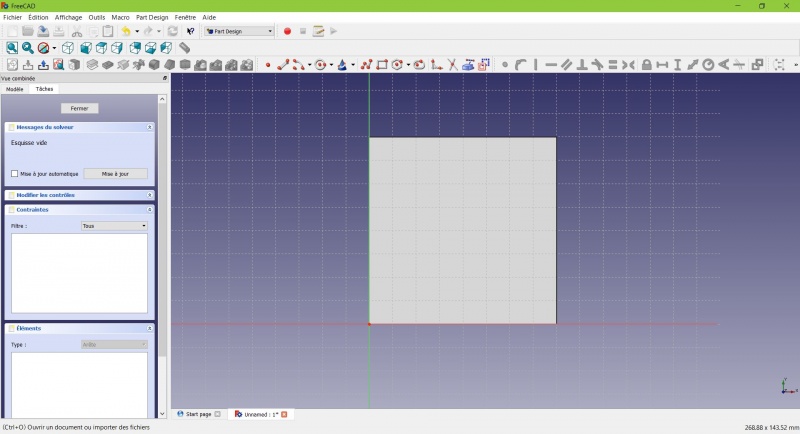Open the Filtre Tous dropdown

pyautogui.click(x=114, y=225)
